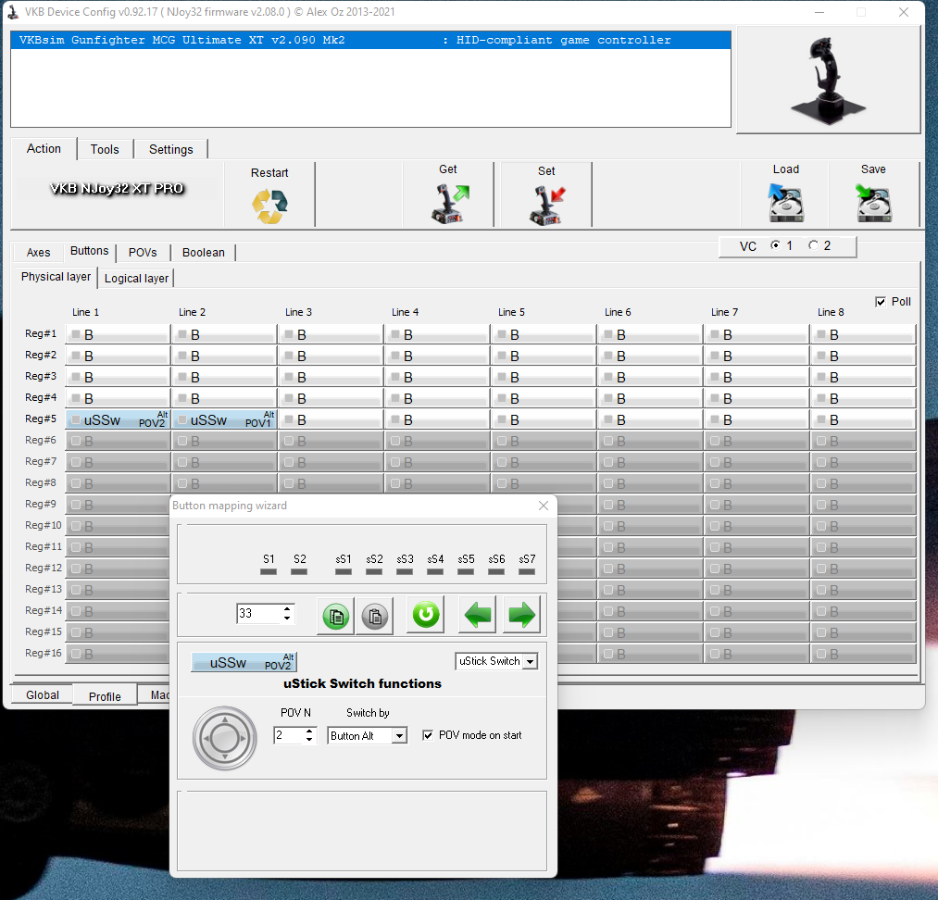Click Reg#4 Line 7 B cell
The image size is (938, 900).
757,398
